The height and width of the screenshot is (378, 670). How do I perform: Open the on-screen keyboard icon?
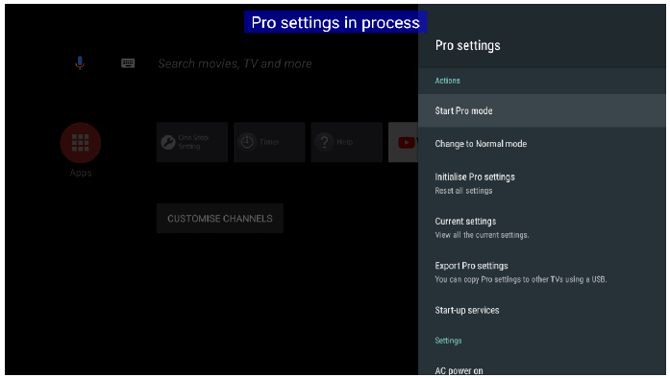pyautogui.click(x=128, y=63)
